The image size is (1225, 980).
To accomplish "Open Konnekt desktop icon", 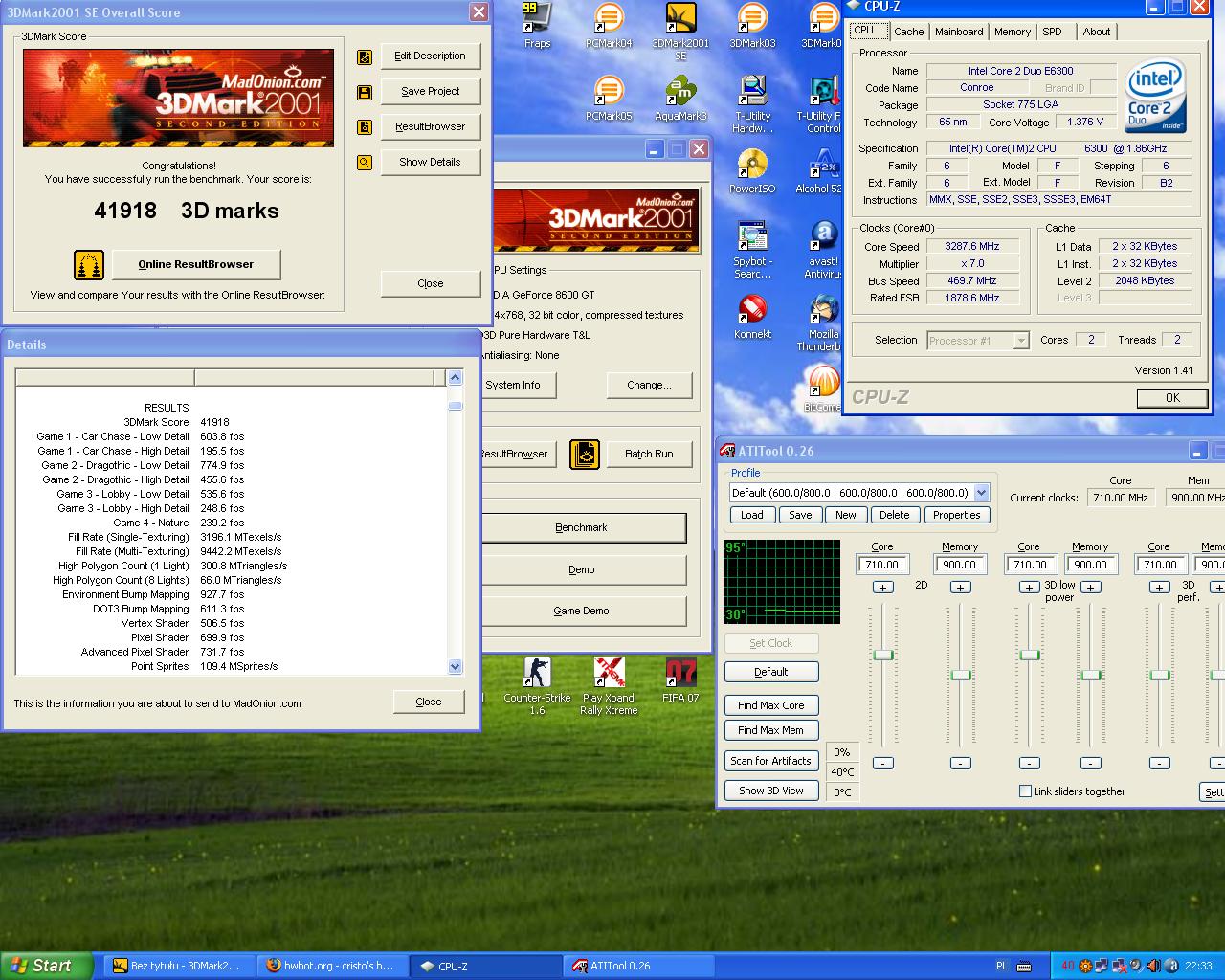I will tap(752, 316).
